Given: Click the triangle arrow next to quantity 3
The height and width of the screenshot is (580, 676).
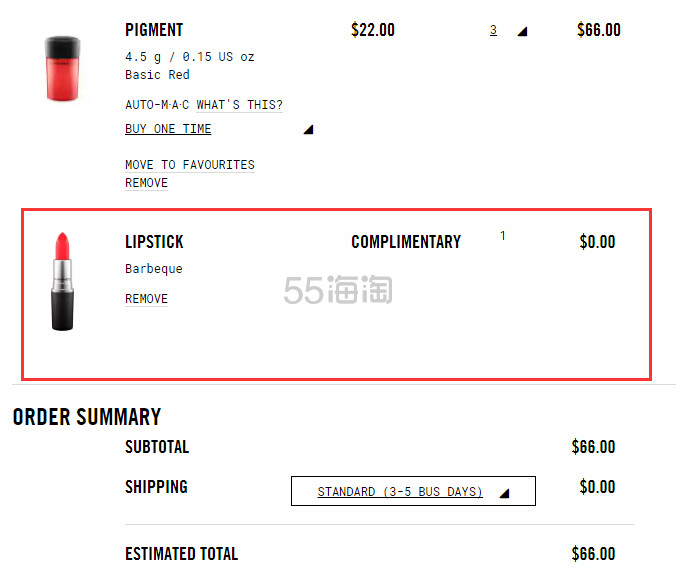Looking at the screenshot, I should pyautogui.click(x=522, y=31).
